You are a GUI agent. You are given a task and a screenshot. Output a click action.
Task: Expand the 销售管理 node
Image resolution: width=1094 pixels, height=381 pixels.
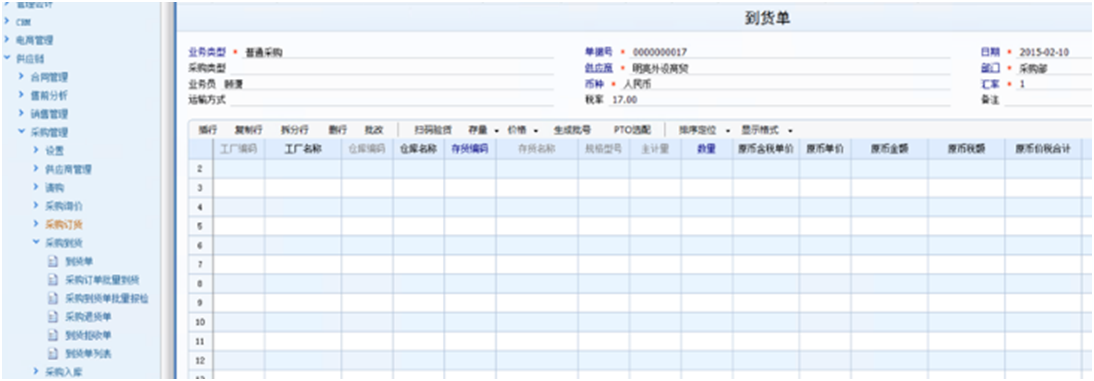pos(21,113)
